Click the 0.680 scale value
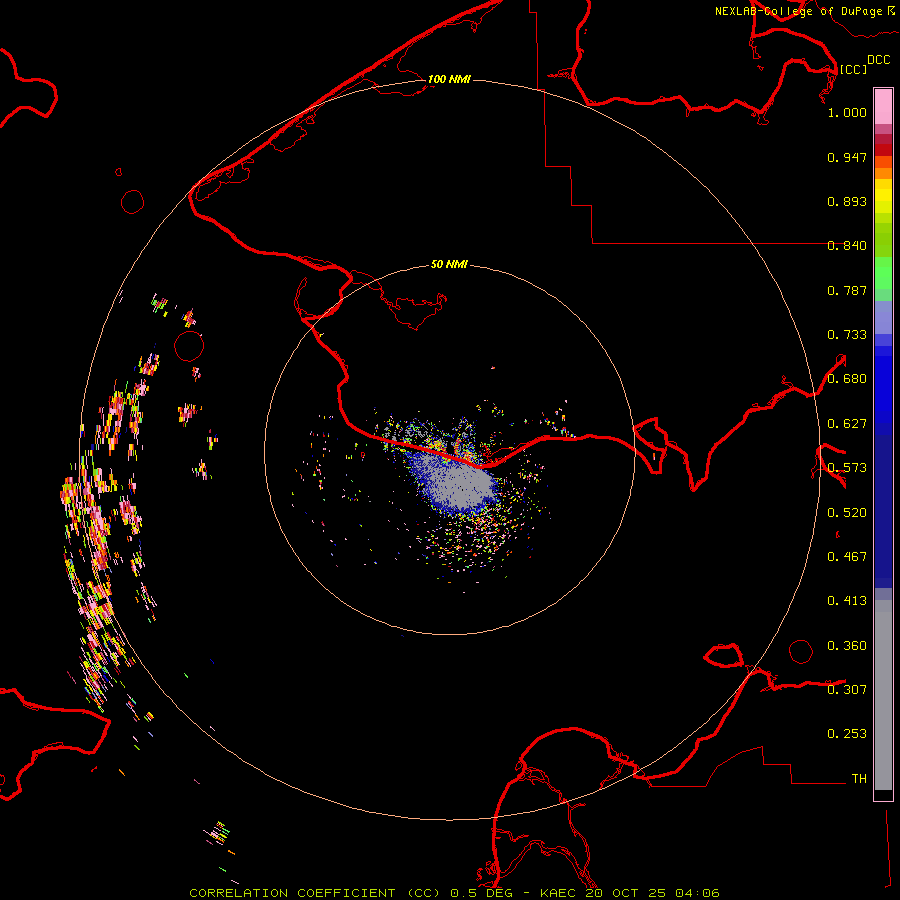The width and height of the screenshot is (900, 900). 847,379
